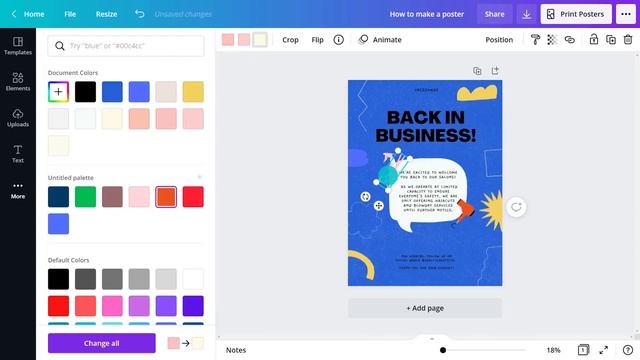Select the red swatch in Untitled palette

tap(193, 197)
